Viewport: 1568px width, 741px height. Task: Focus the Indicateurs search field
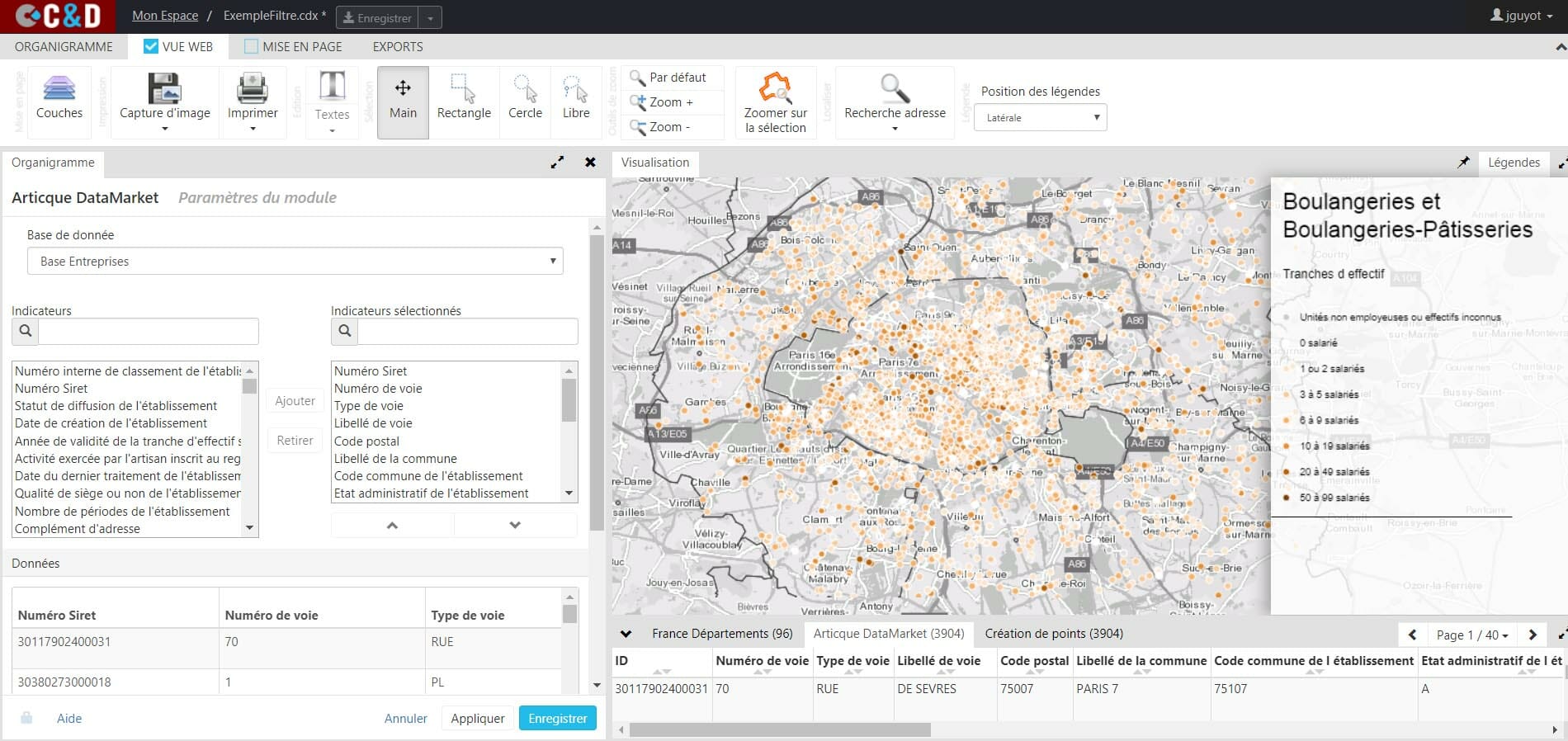149,331
